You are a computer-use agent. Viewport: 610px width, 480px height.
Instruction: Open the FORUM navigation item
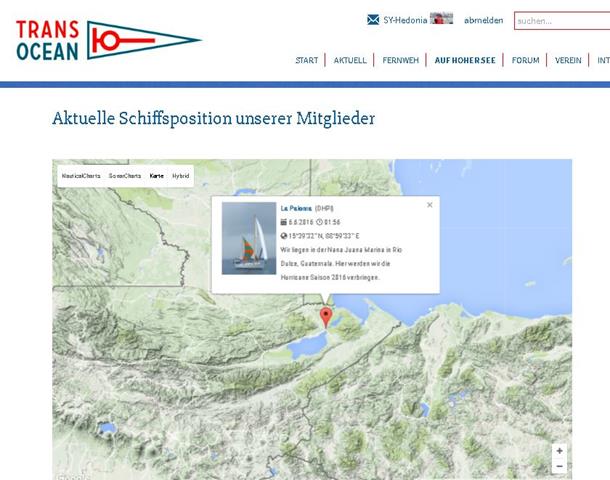(x=525, y=61)
